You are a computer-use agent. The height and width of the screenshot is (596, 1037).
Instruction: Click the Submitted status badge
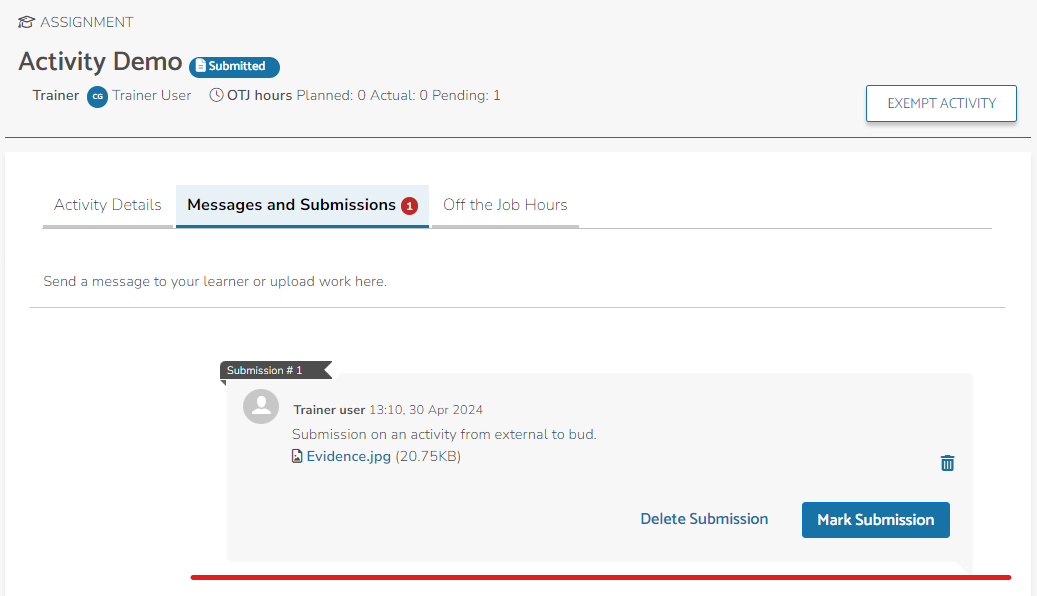click(234, 66)
